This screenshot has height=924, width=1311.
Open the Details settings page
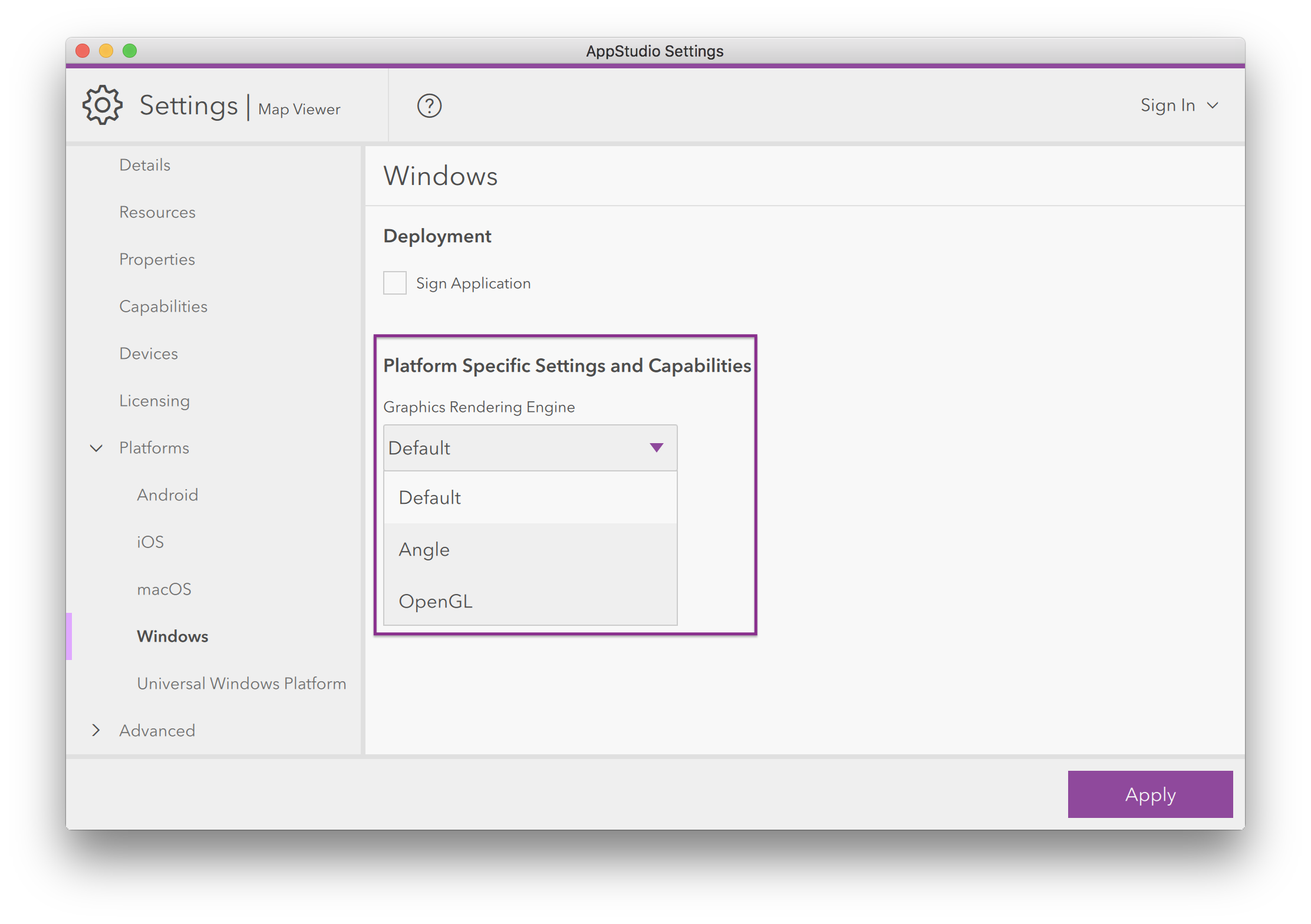(145, 165)
